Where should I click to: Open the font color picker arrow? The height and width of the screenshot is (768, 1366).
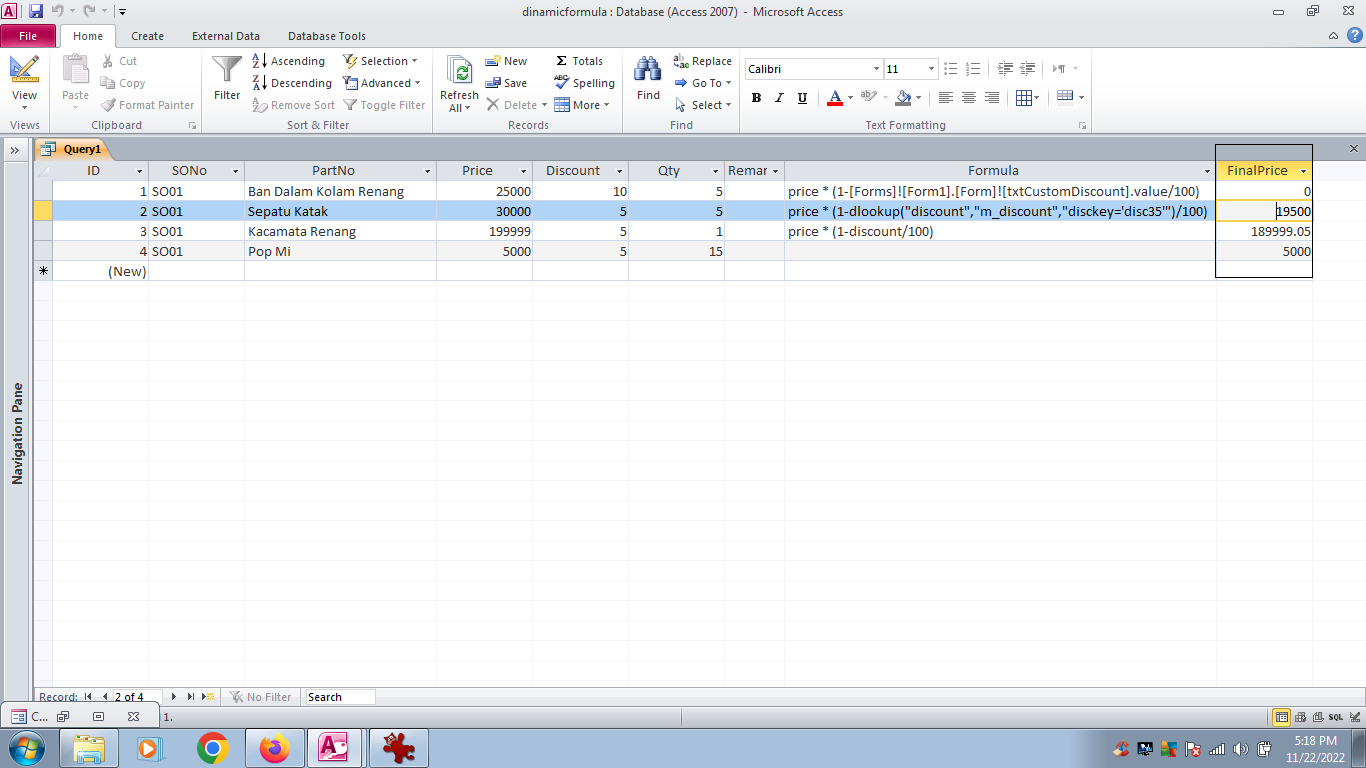pos(850,98)
